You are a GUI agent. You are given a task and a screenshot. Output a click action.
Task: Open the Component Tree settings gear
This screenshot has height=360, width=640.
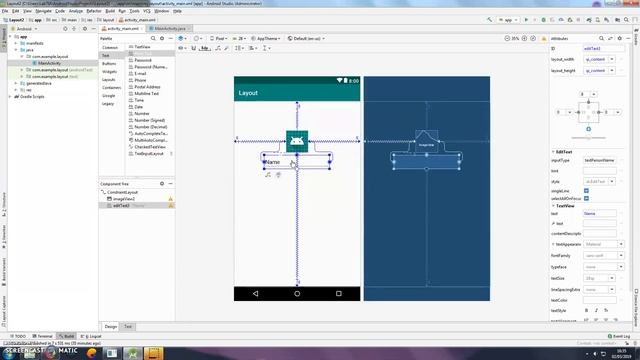tap(162, 184)
